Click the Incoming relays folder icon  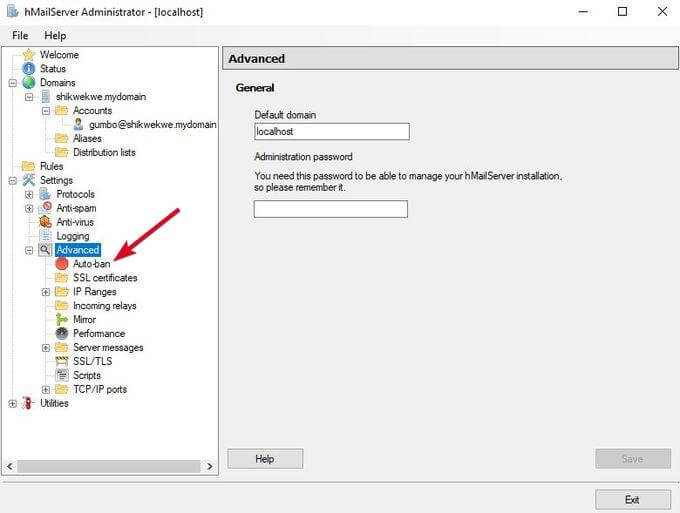[62, 305]
